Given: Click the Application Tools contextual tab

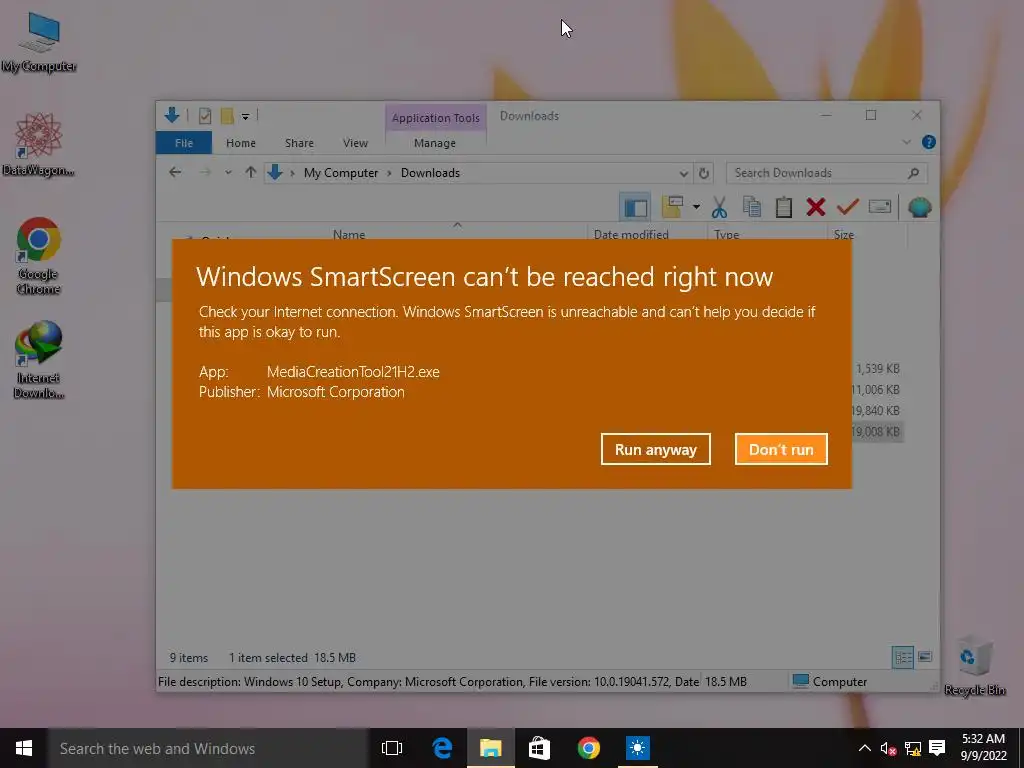Looking at the screenshot, I should 436,118.
